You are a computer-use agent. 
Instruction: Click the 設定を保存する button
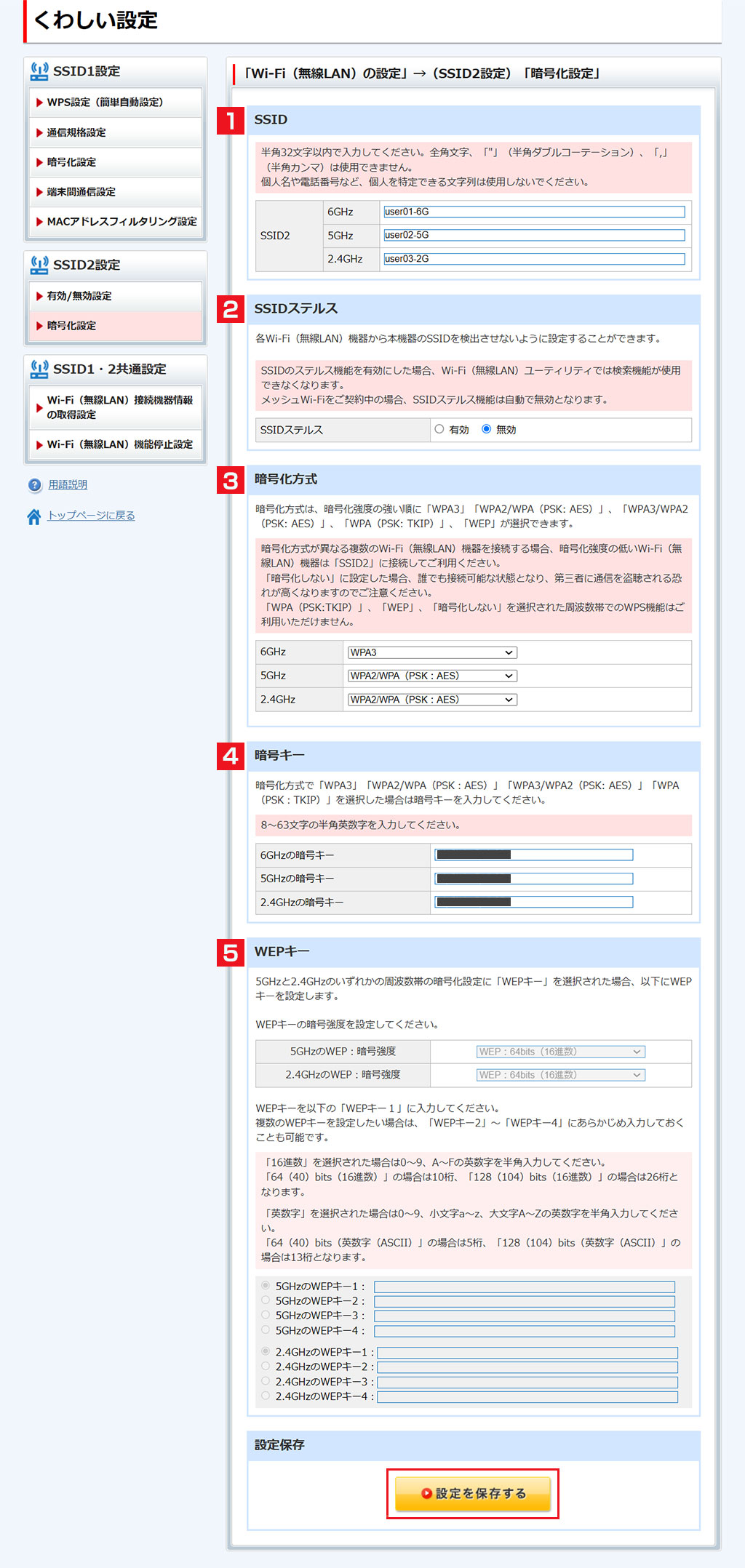pos(473,1494)
